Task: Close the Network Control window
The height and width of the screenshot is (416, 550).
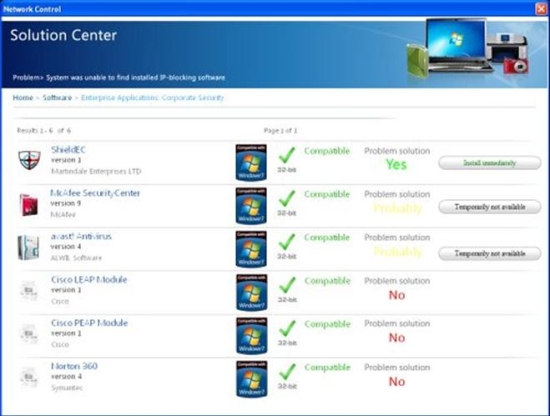Action: (x=542, y=9)
